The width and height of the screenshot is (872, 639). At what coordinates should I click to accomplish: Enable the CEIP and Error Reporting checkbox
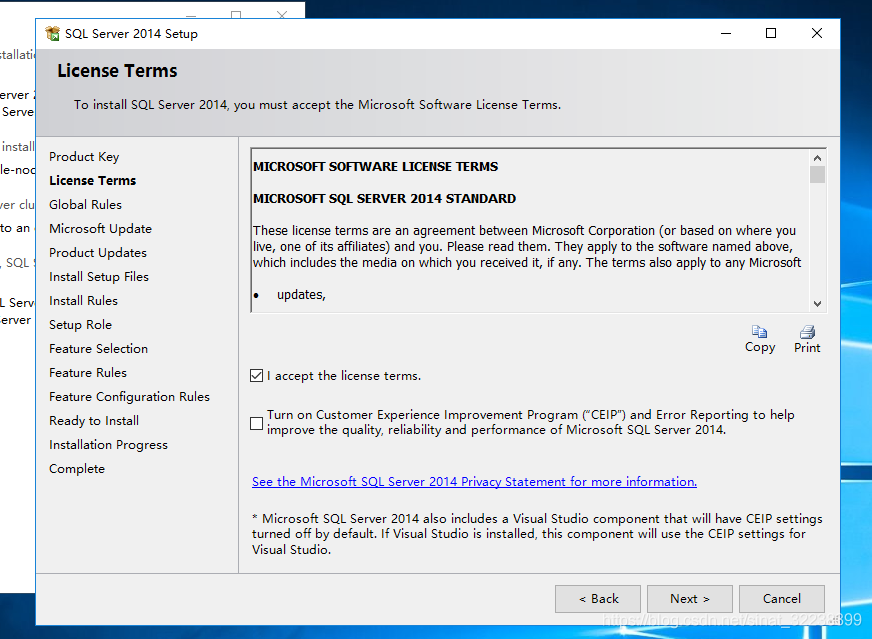pyautogui.click(x=256, y=423)
